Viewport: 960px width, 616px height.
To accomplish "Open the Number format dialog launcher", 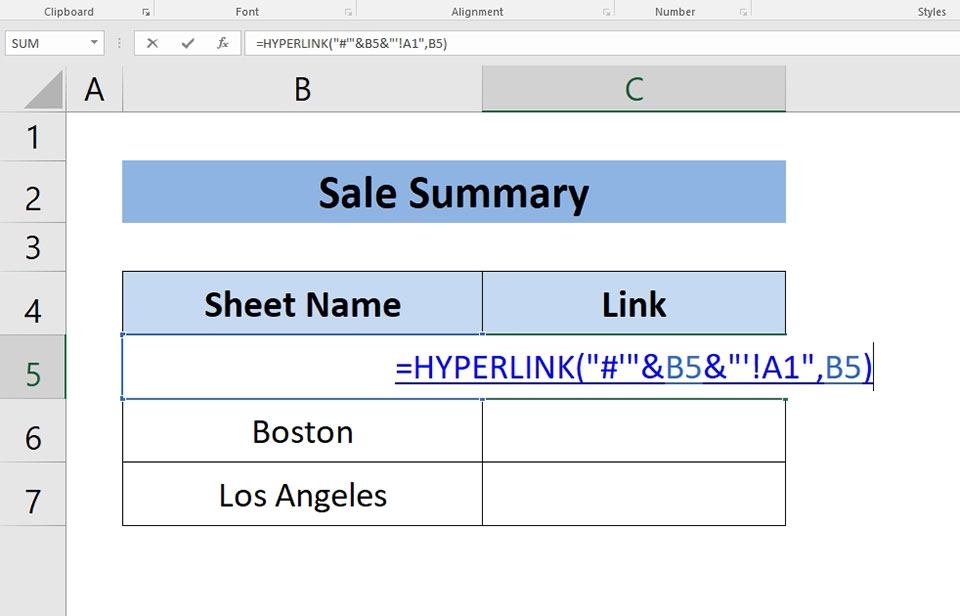I will tap(744, 10).
